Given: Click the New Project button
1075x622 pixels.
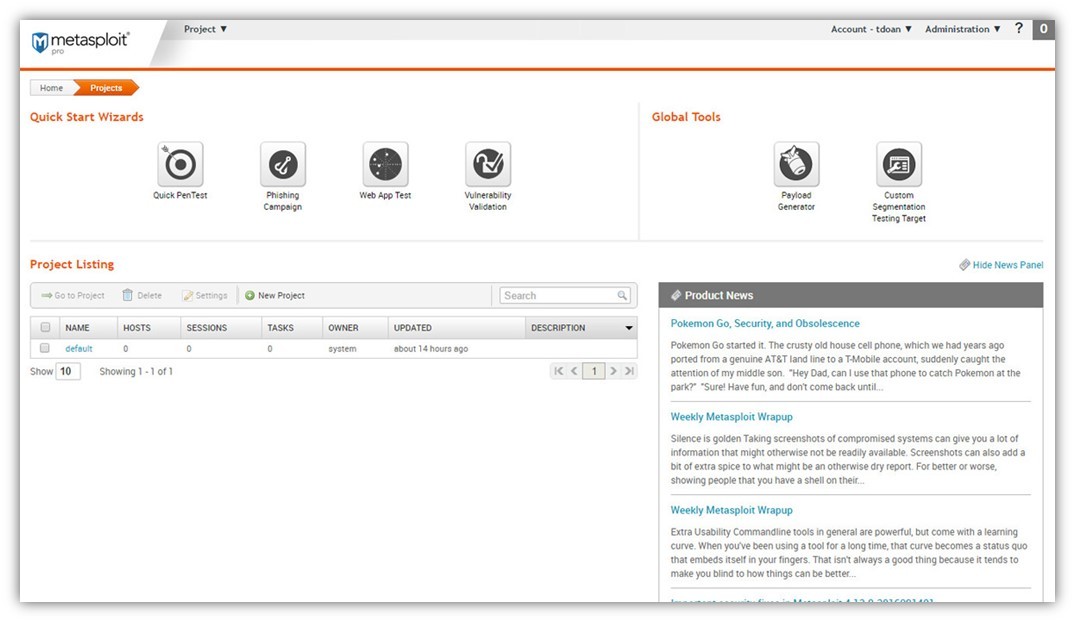Looking at the screenshot, I should pos(275,296).
